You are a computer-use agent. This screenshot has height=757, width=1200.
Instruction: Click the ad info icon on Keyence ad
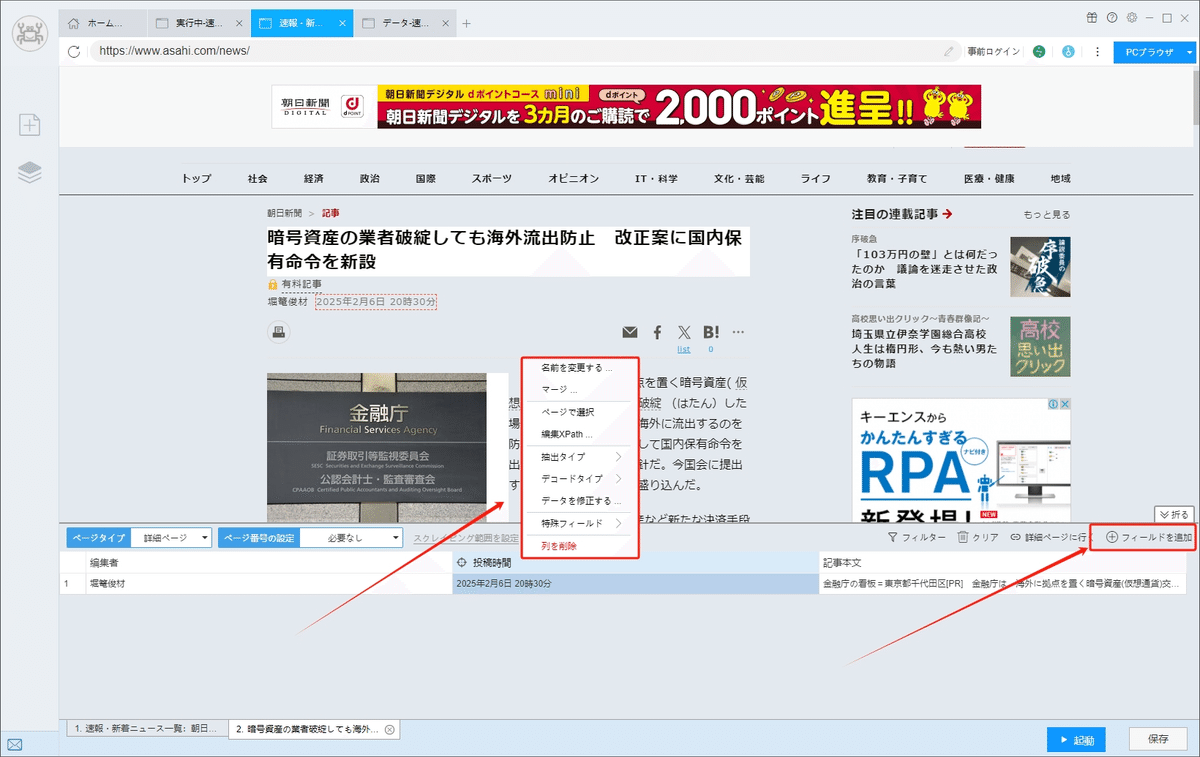tap(1053, 404)
